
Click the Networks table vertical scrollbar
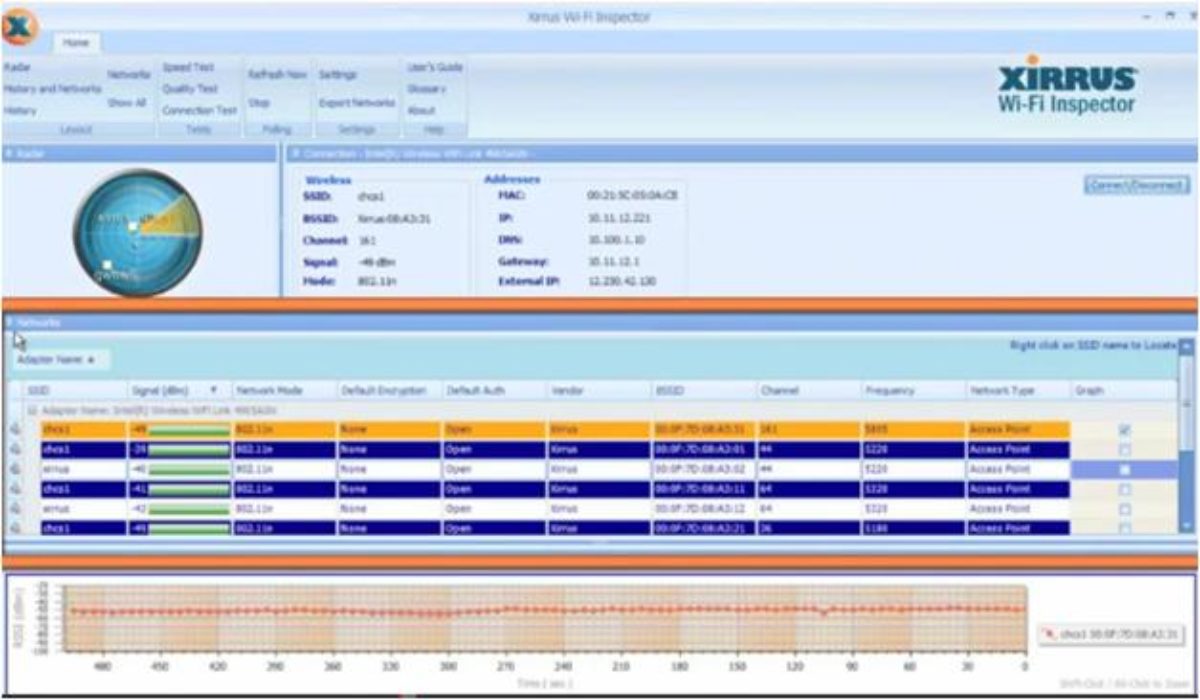(1187, 437)
